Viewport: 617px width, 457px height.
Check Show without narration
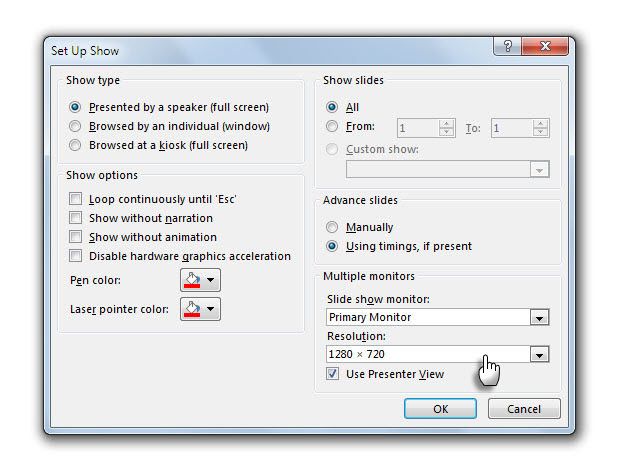click(75, 218)
